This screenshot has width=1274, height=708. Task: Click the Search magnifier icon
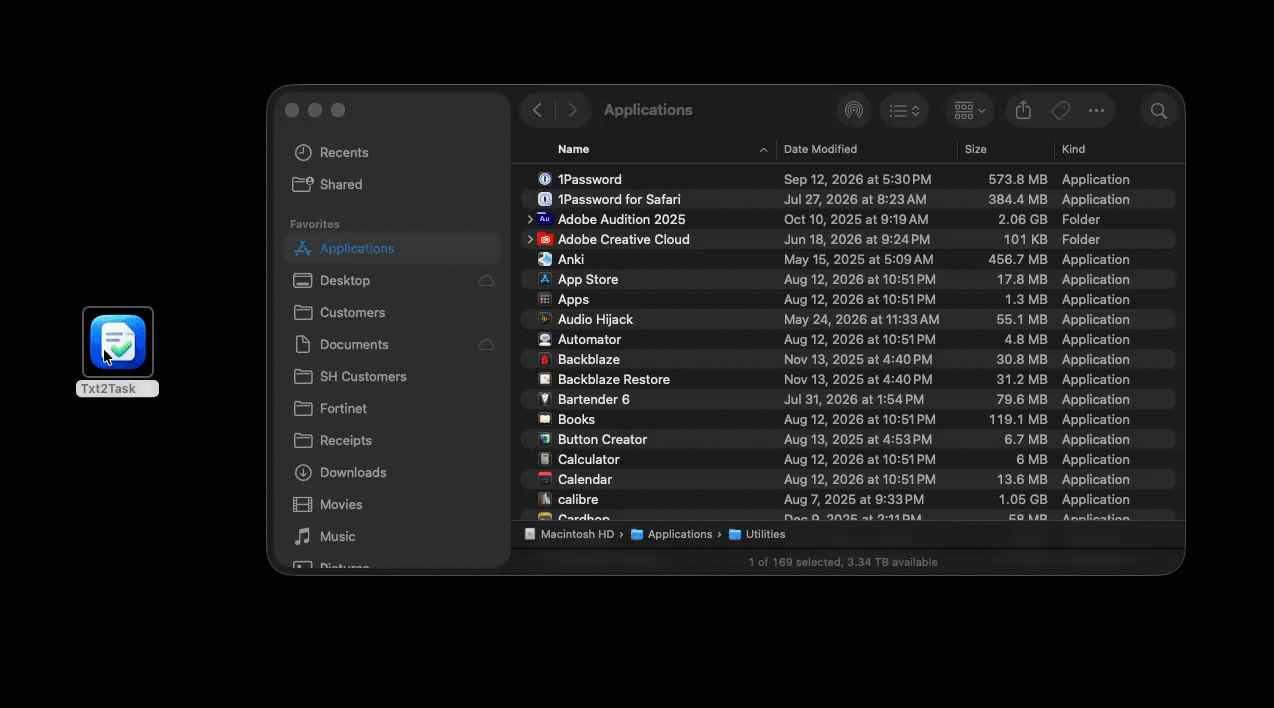[x=1159, y=111]
